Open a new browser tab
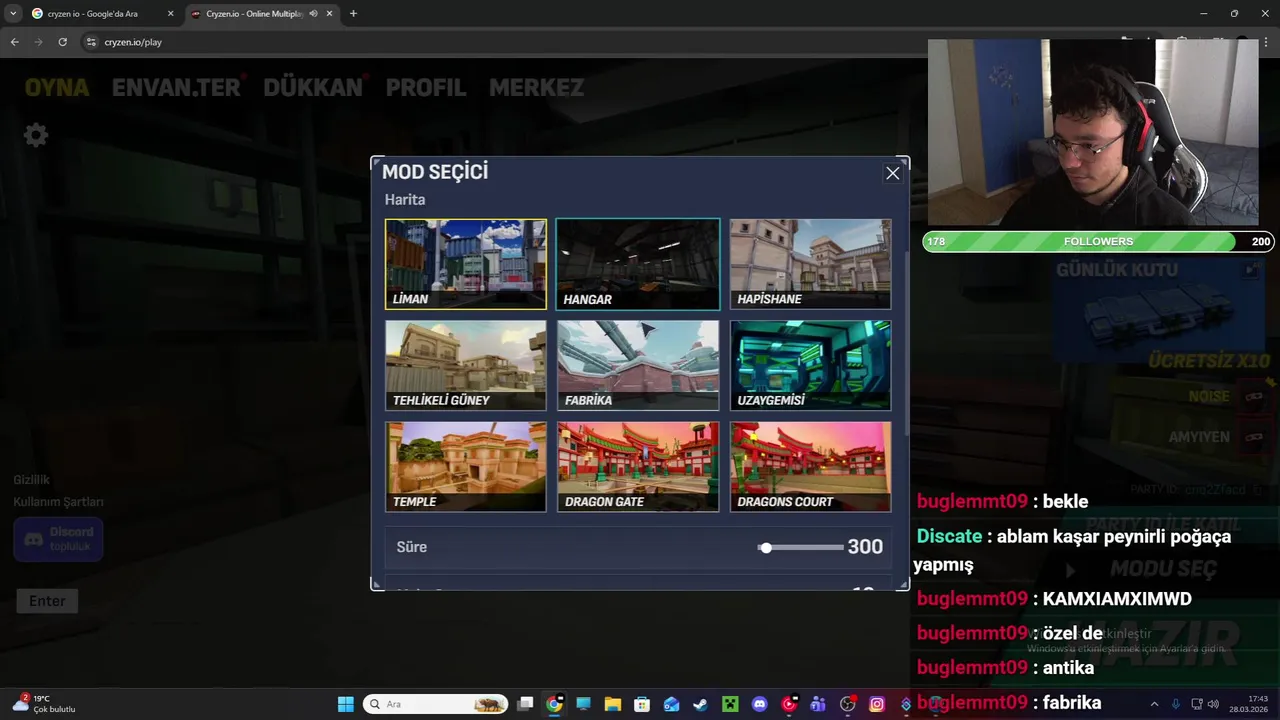 (353, 14)
